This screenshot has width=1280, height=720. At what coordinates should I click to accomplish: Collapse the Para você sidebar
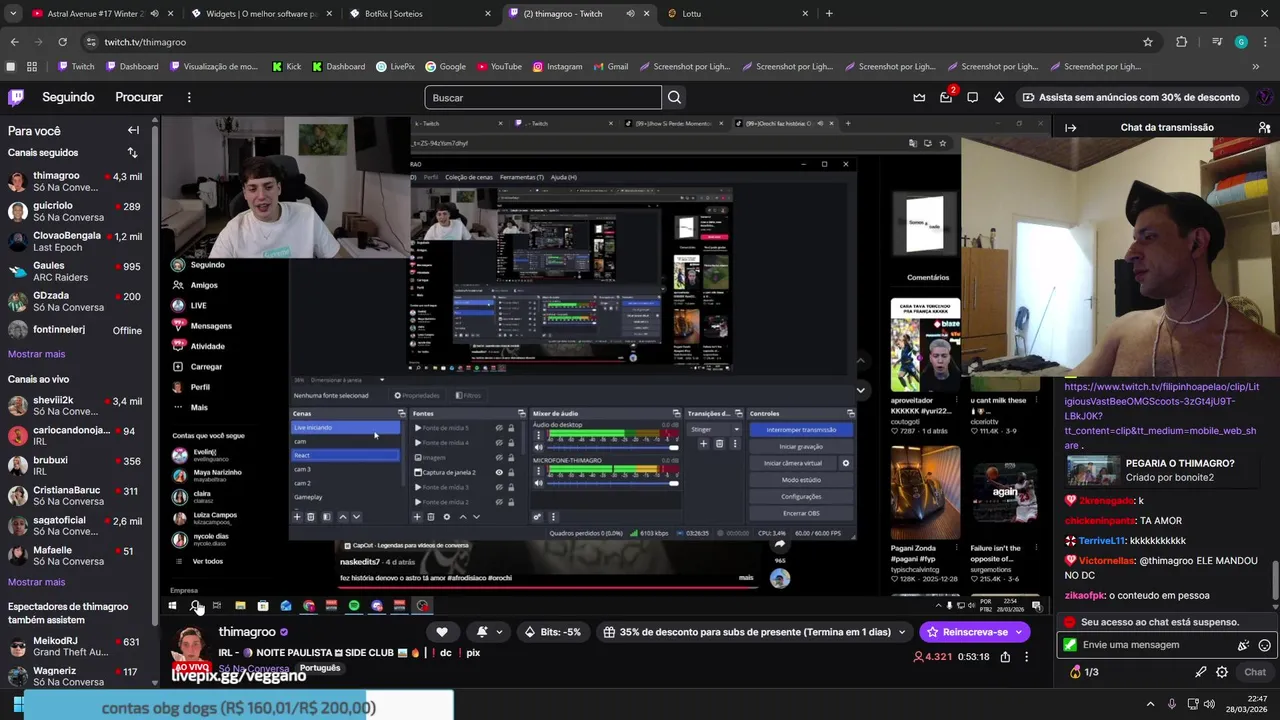click(x=133, y=130)
